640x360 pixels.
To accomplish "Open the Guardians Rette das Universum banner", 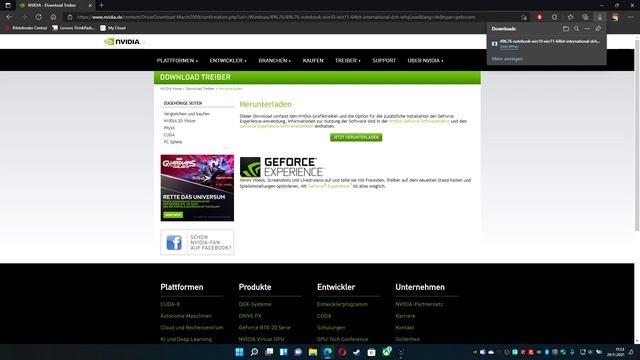I will (x=197, y=188).
